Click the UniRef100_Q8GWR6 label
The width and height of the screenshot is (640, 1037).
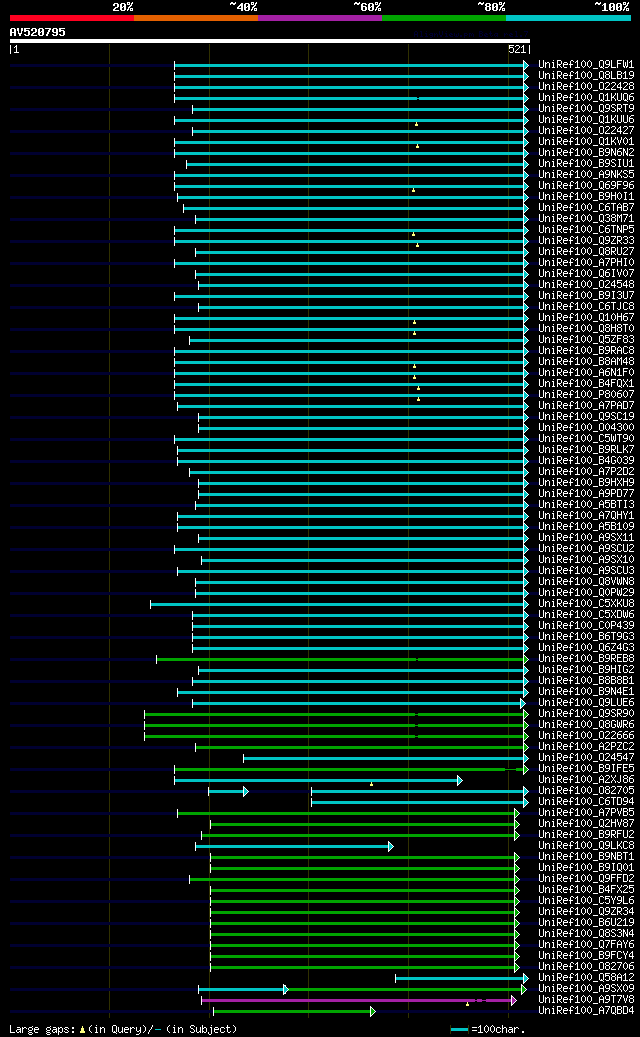click(586, 724)
